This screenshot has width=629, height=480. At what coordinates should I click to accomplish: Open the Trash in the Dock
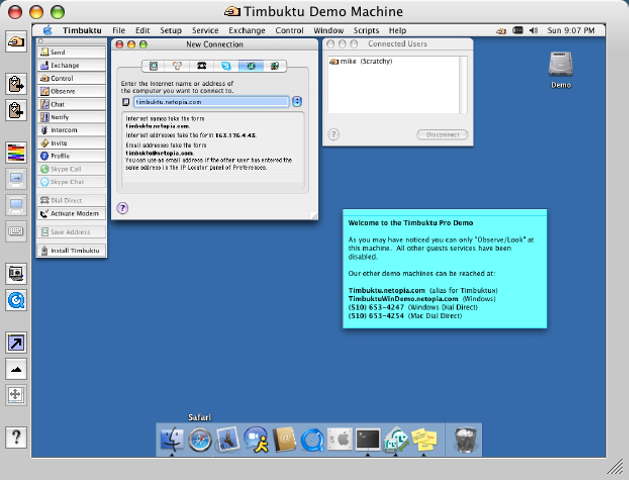click(465, 439)
